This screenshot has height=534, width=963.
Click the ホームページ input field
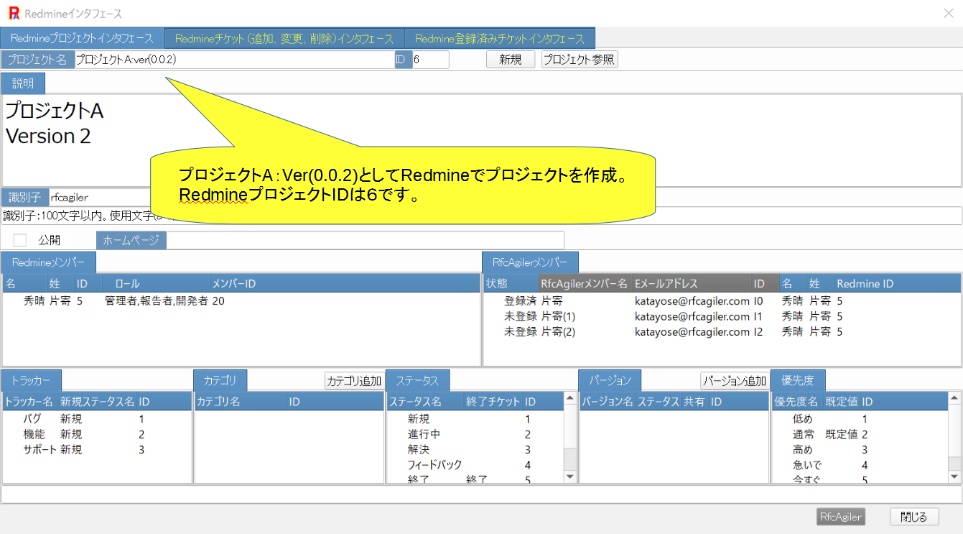[x=365, y=240]
